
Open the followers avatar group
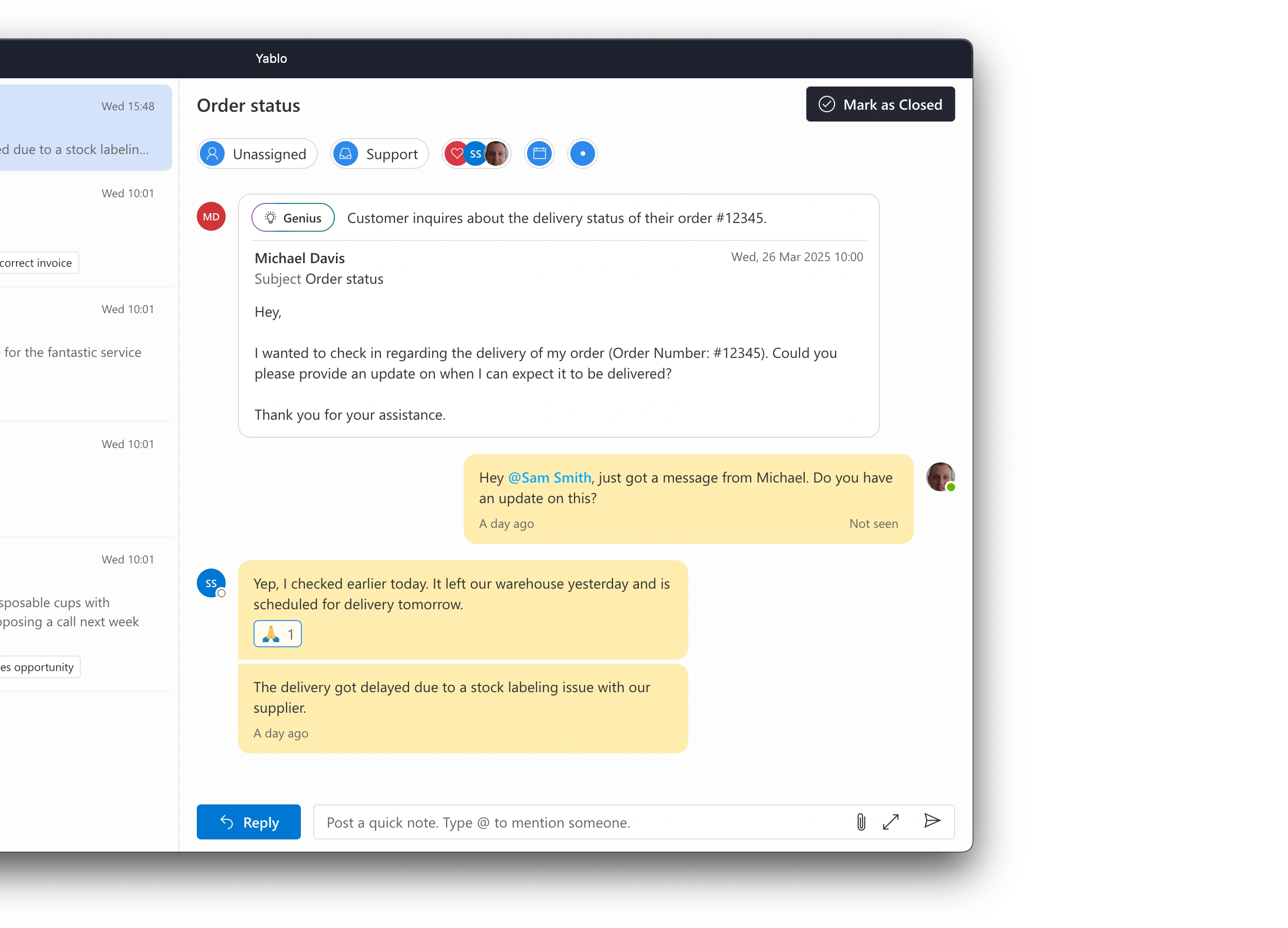point(477,154)
